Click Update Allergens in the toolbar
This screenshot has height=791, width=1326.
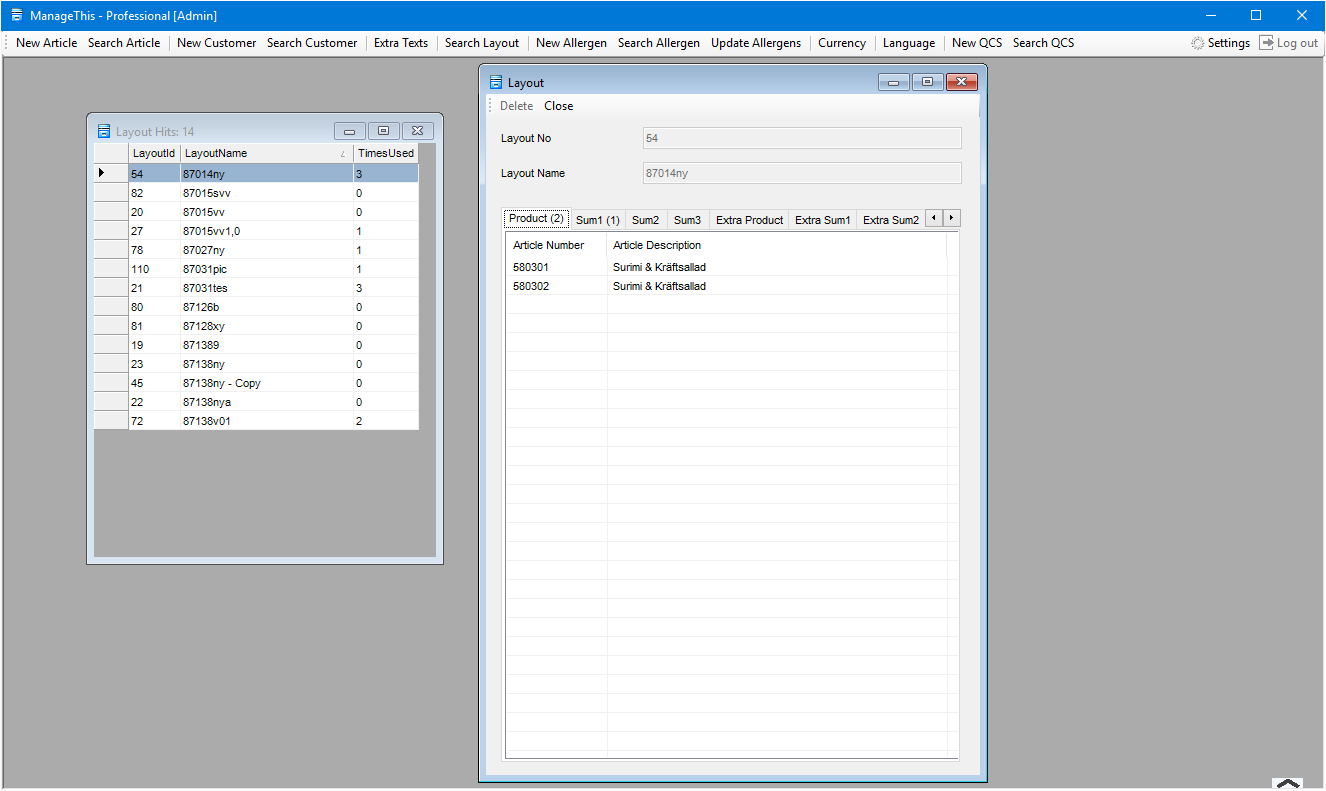coord(756,43)
